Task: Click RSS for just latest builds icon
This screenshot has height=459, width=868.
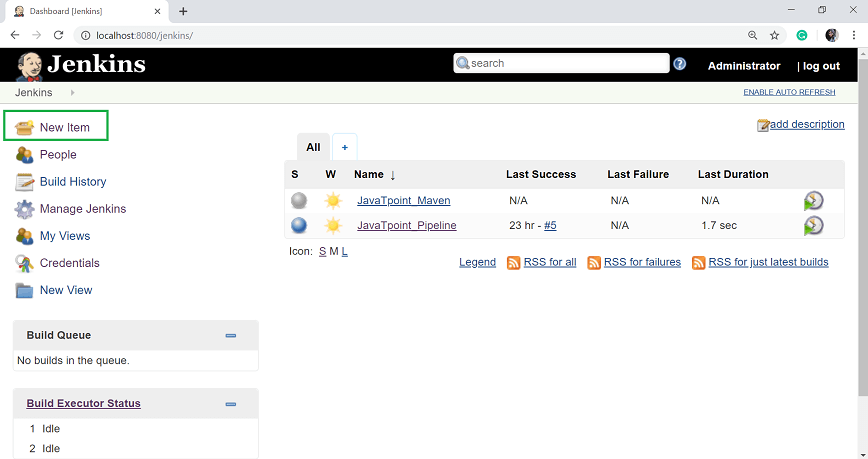Action: [699, 262]
